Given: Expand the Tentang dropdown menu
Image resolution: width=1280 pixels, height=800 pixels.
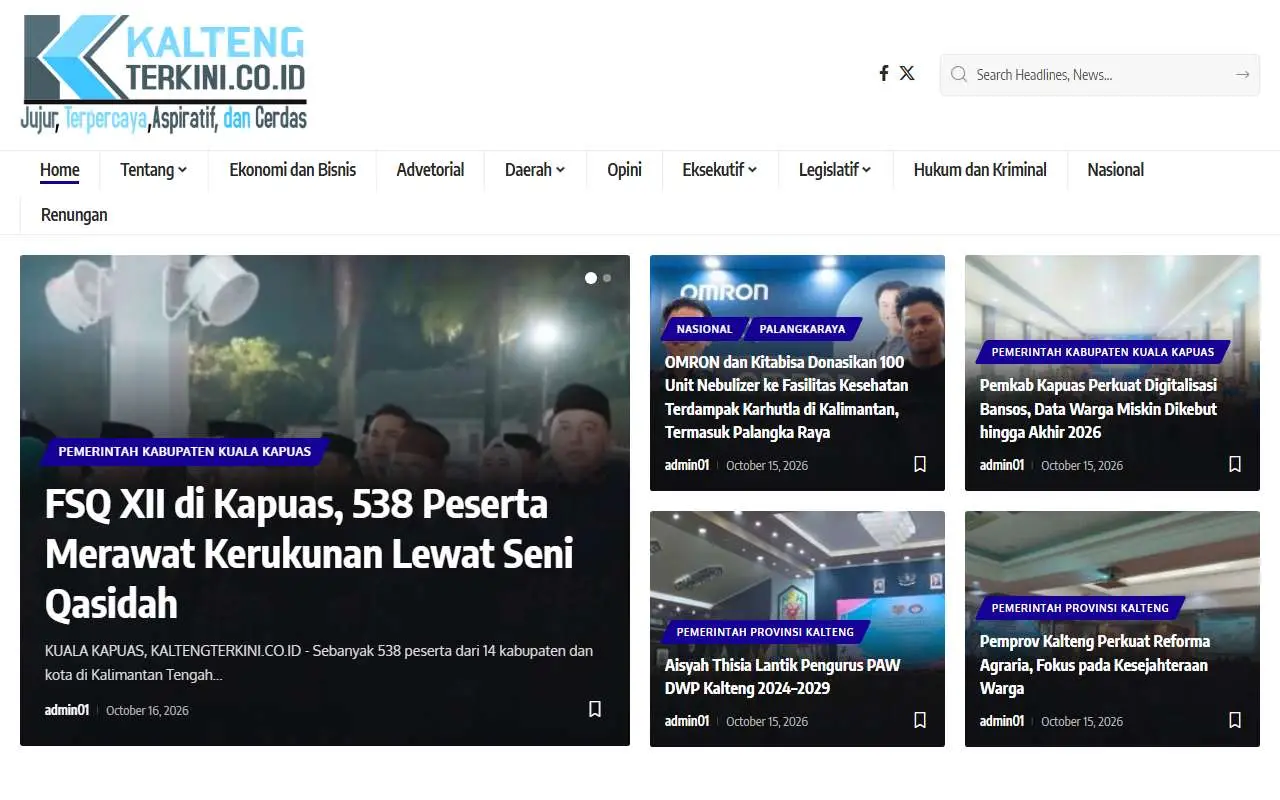Looking at the screenshot, I should [154, 170].
